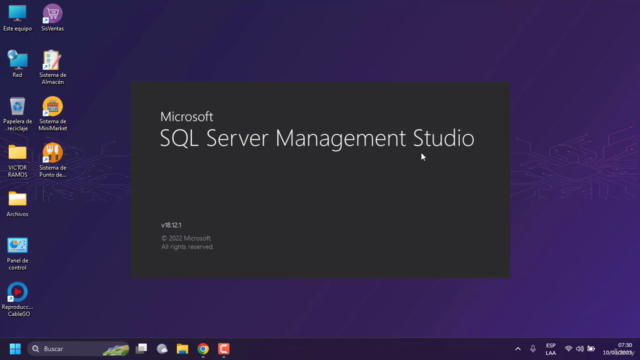Image resolution: width=640 pixels, height=360 pixels.
Task: Open the Windows Start menu
Action: click(15, 349)
